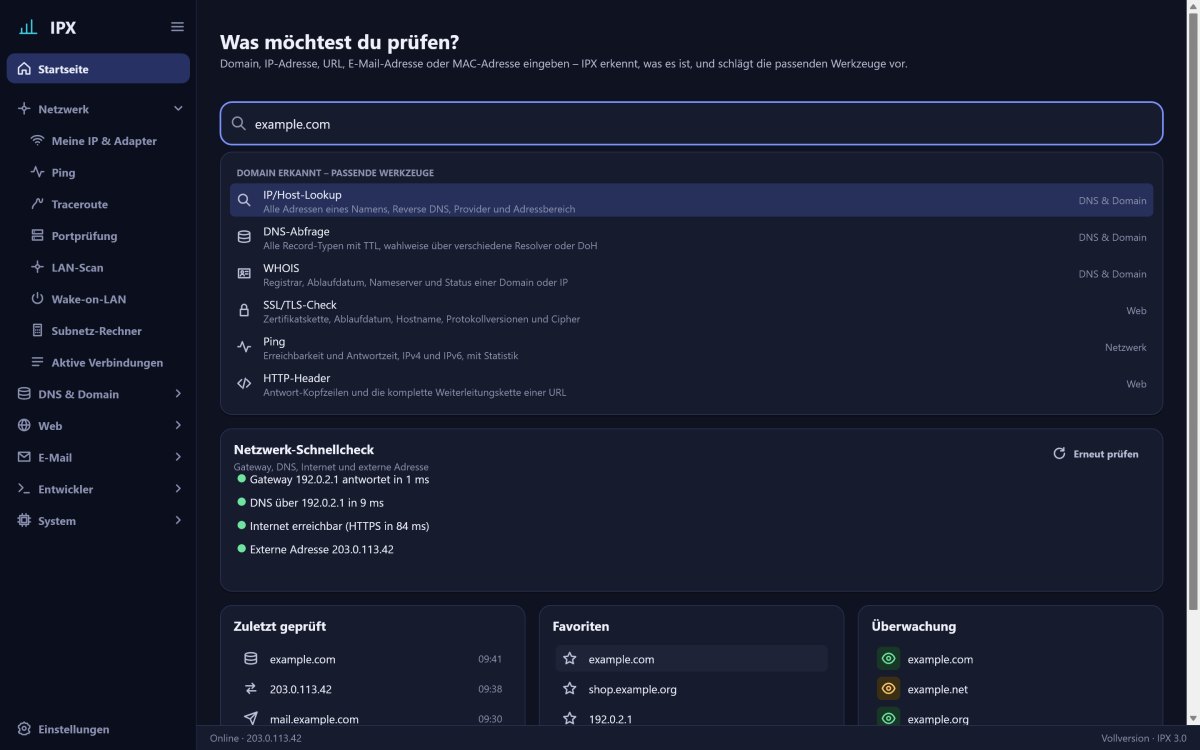The width and height of the screenshot is (1200, 750).
Task: Expand the Entwickler section chevron
Action: coord(178,489)
